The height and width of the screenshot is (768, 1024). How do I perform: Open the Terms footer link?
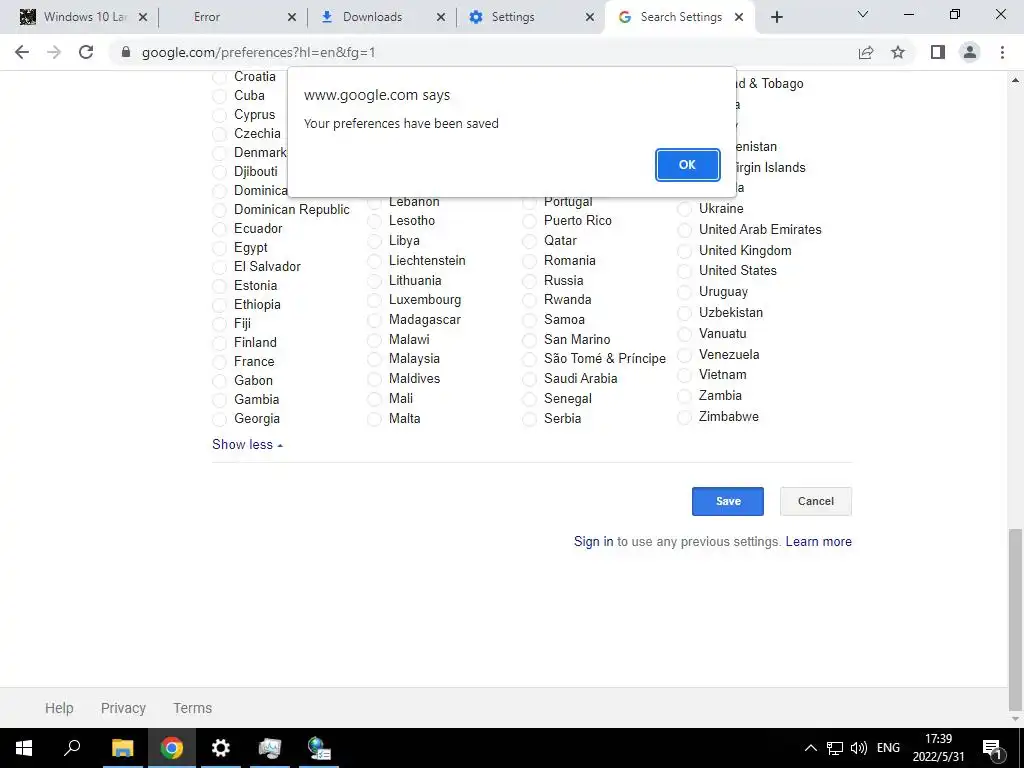point(192,708)
